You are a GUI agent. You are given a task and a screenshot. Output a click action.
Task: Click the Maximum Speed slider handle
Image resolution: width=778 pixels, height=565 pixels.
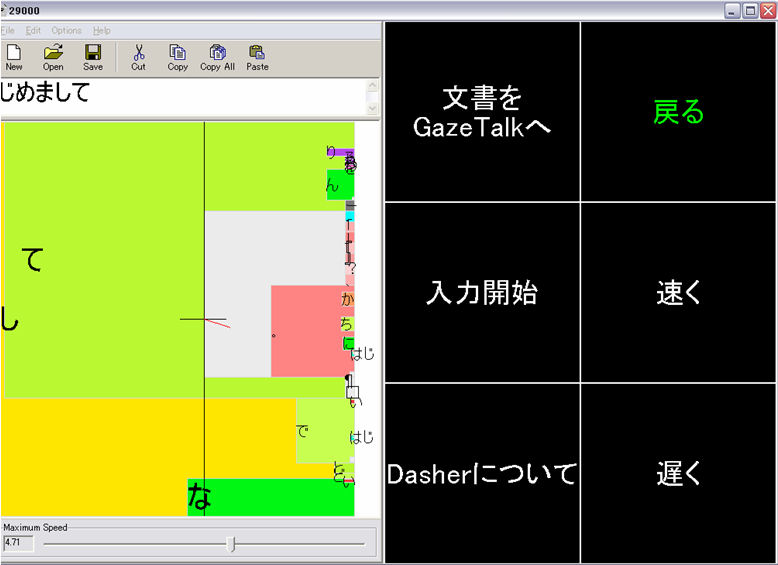[231, 544]
